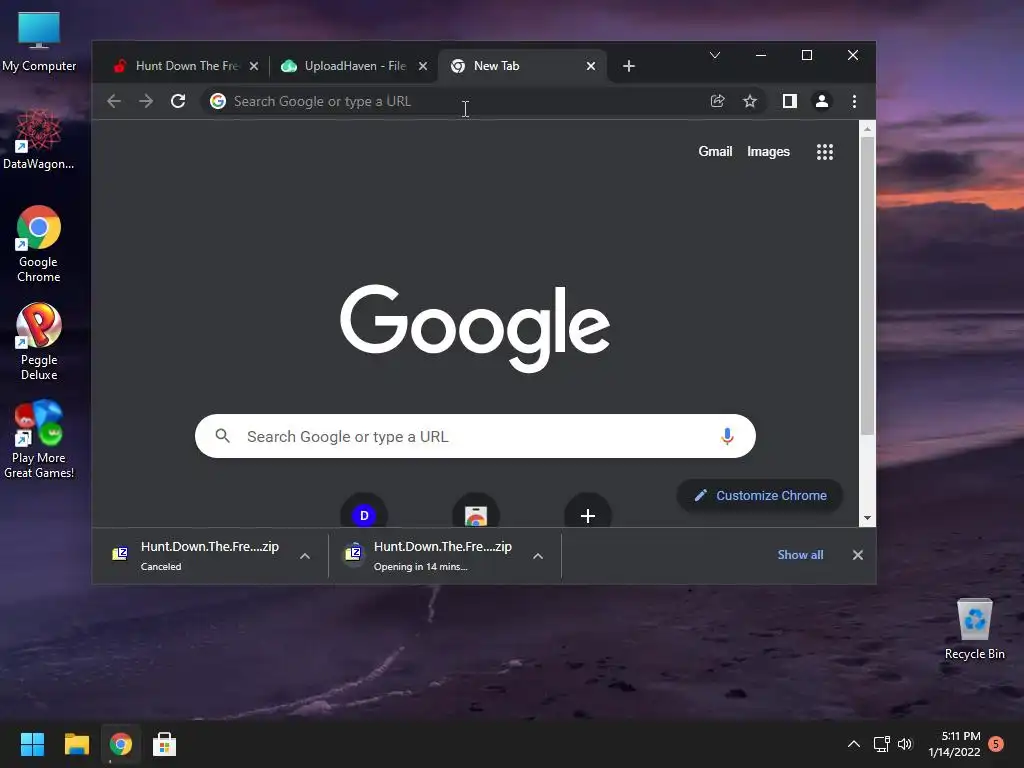Click the browser back arrow

[114, 101]
